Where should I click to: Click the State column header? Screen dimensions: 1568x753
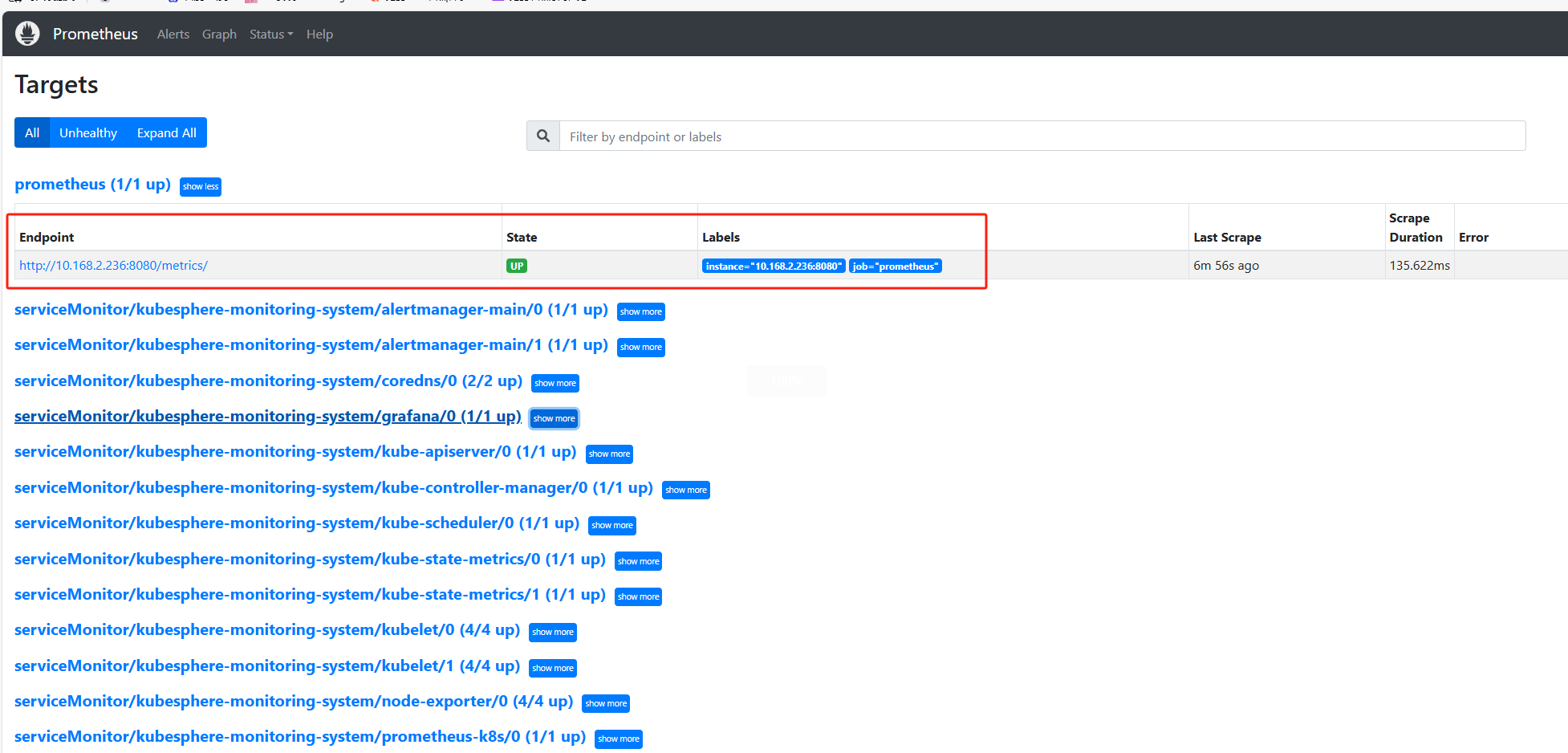point(522,237)
